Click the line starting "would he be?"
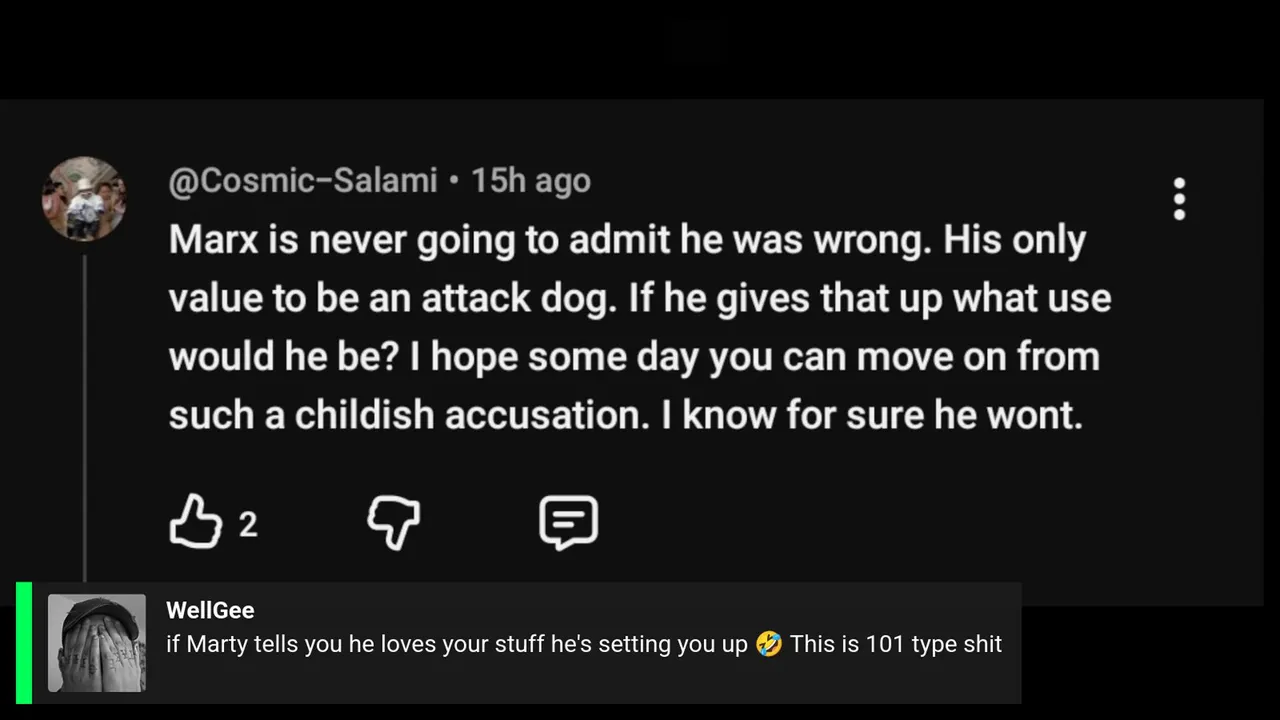Screen dimensions: 1280x720 (x=633, y=356)
